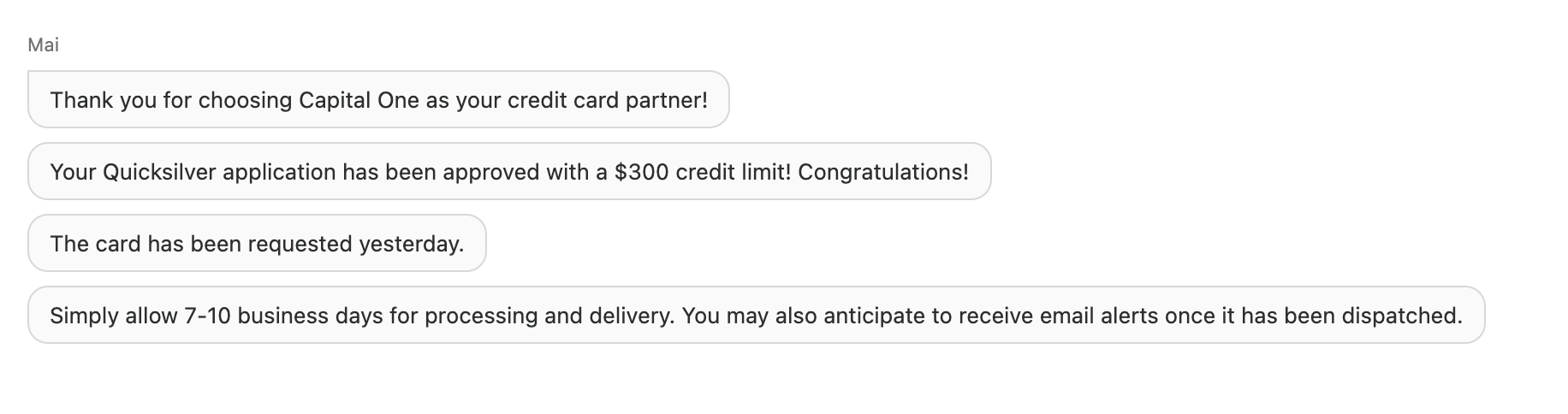
Task: Click 'credit card partner!' in first bubble
Action: click(608, 100)
